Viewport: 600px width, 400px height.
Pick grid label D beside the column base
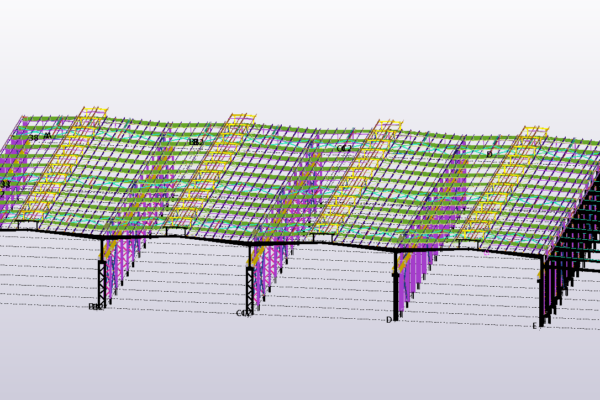(x=389, y=320)
